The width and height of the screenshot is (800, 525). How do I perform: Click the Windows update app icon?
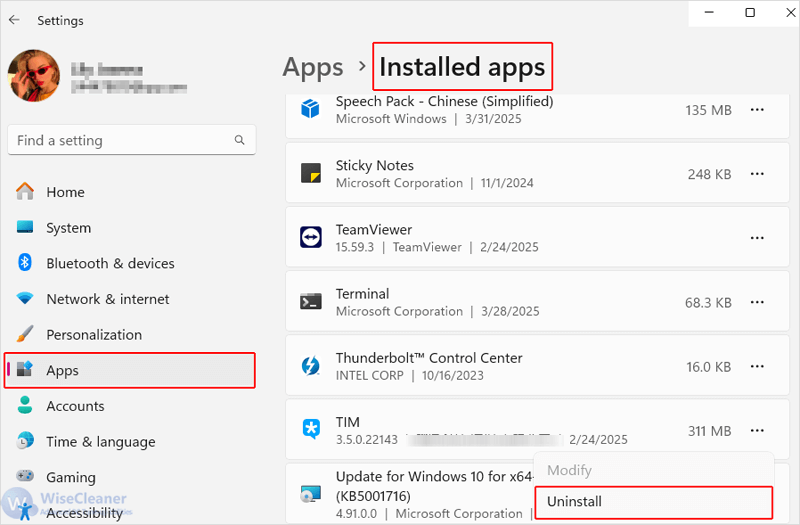tap(310, 494)
